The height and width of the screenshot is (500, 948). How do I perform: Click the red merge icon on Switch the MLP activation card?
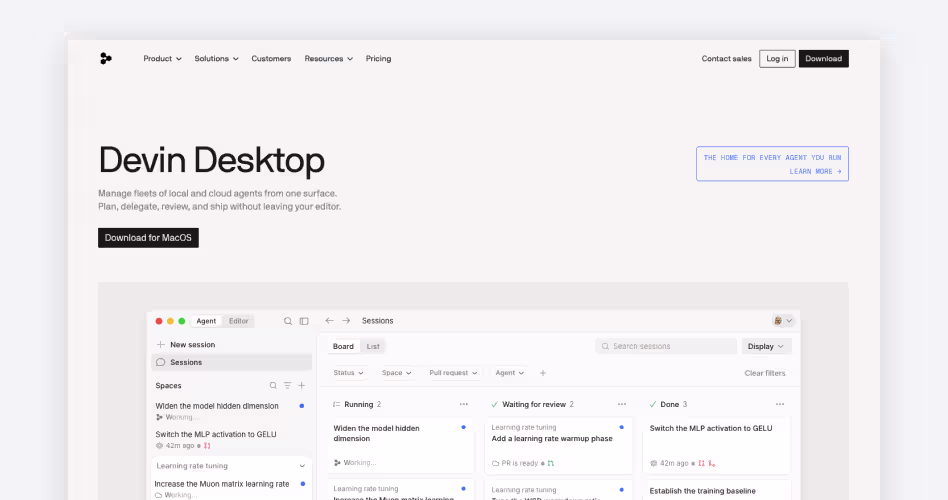[x=712, y=463]
